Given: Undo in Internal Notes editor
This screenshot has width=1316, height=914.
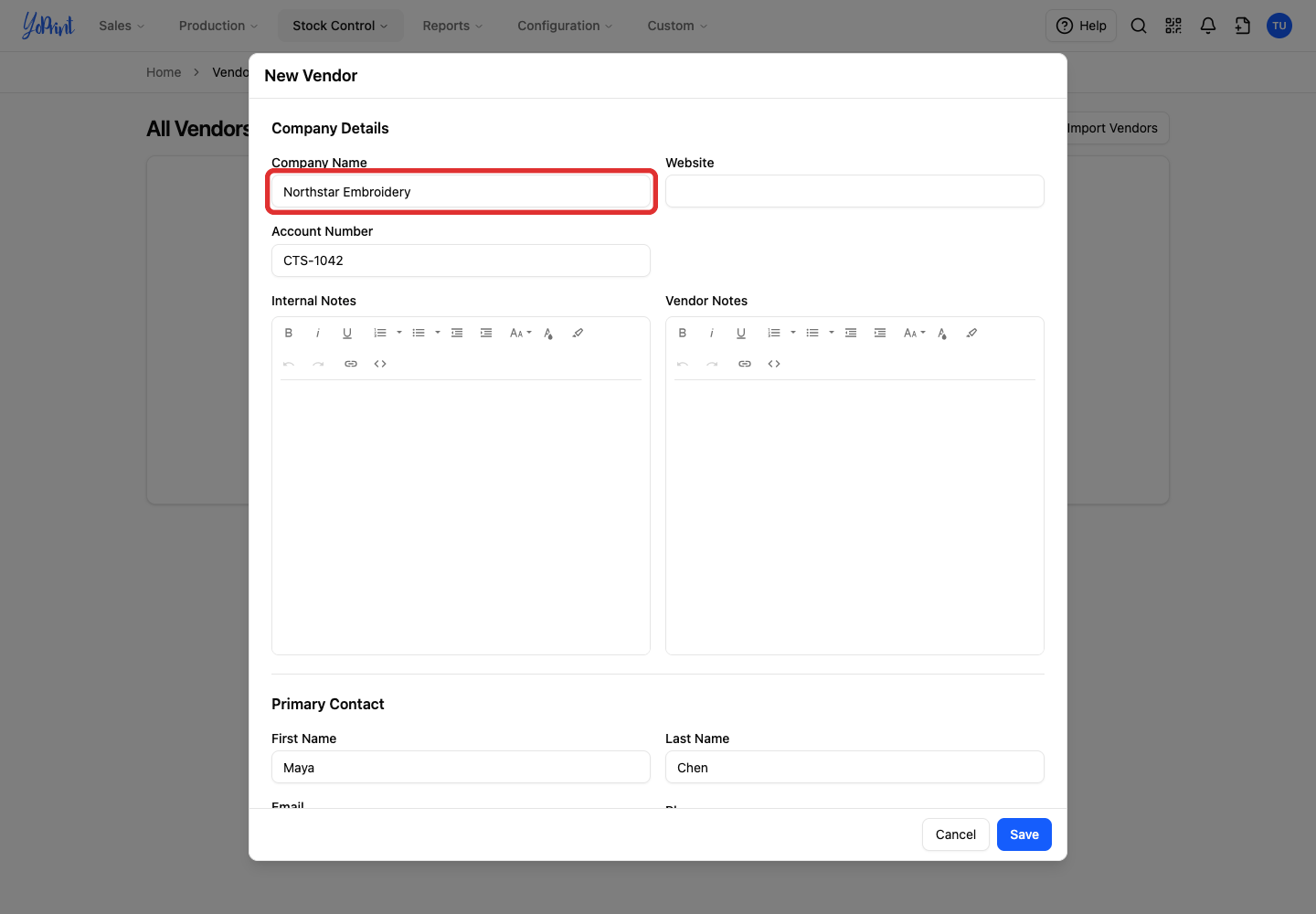Looking at the screenshot, I should point(289,364).
